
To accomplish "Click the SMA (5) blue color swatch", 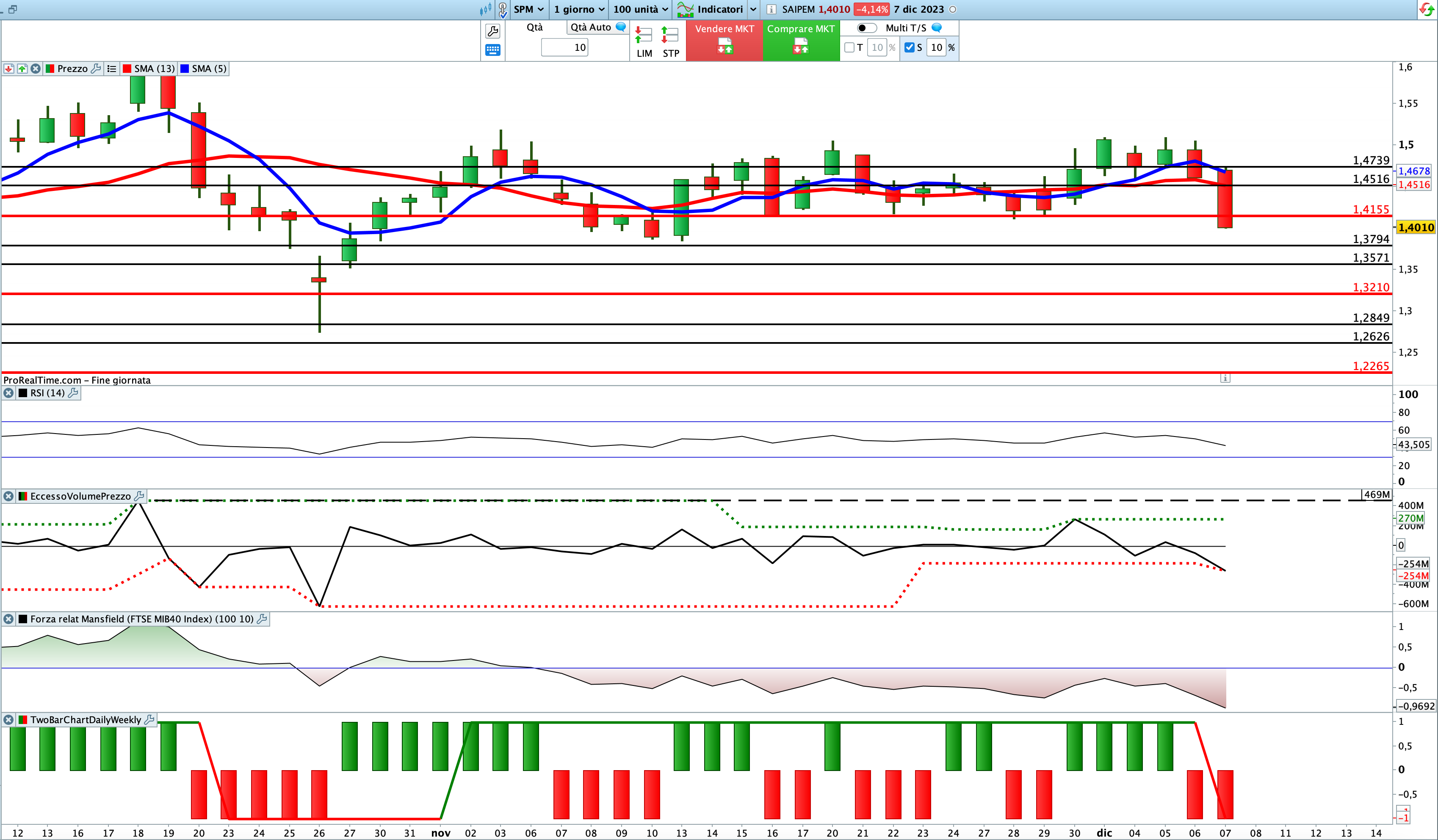I will click(184, 69).
